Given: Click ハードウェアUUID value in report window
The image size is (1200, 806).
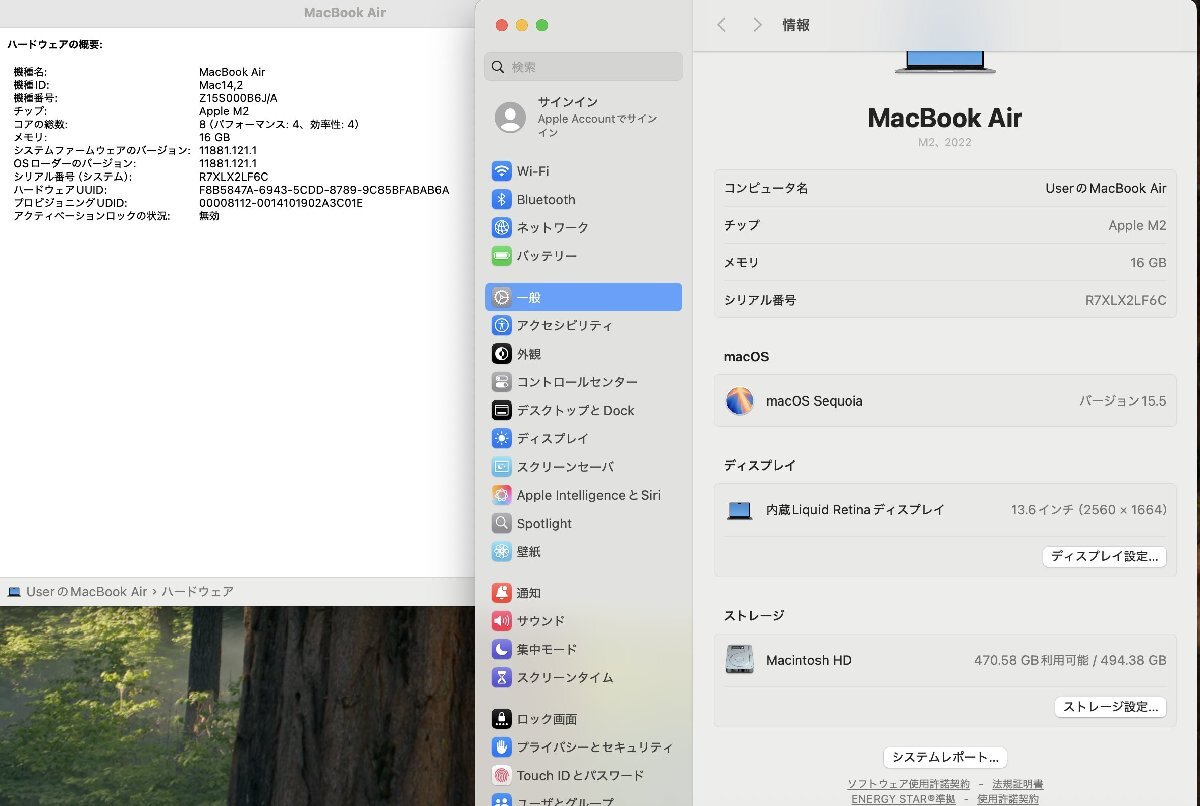Looking at the screenshot, I should point(324,190).
